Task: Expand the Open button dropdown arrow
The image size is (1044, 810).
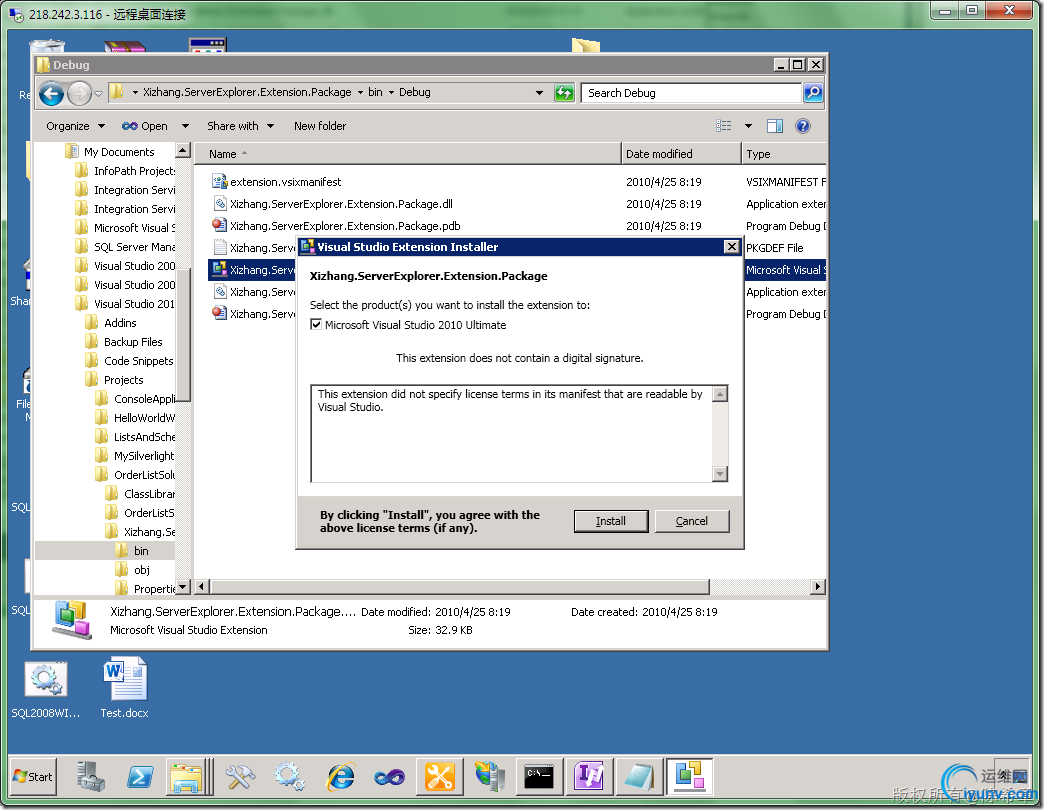Action: click(185, 126)
